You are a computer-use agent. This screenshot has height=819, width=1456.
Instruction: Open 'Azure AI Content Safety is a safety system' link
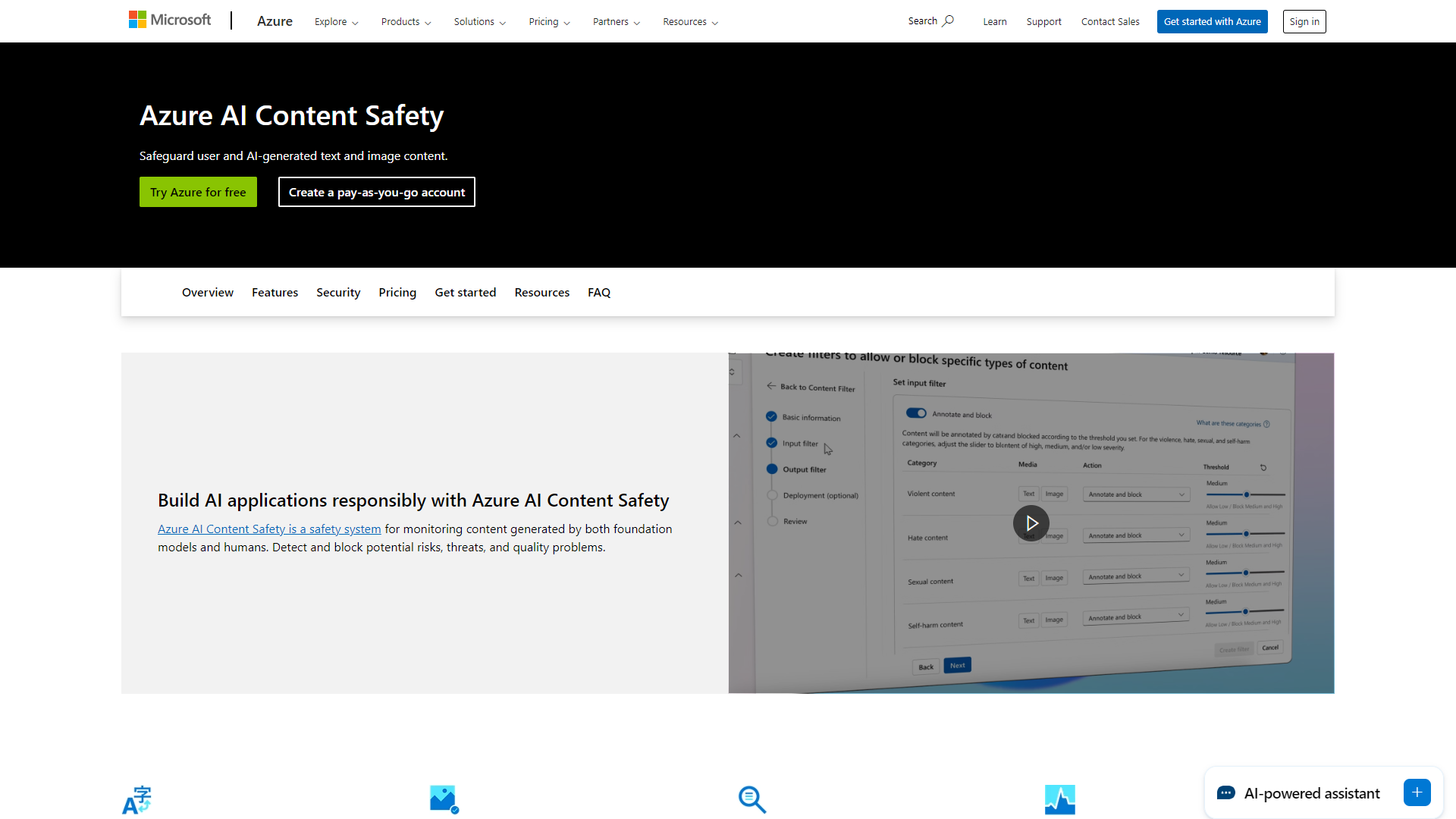click(269, 529)
